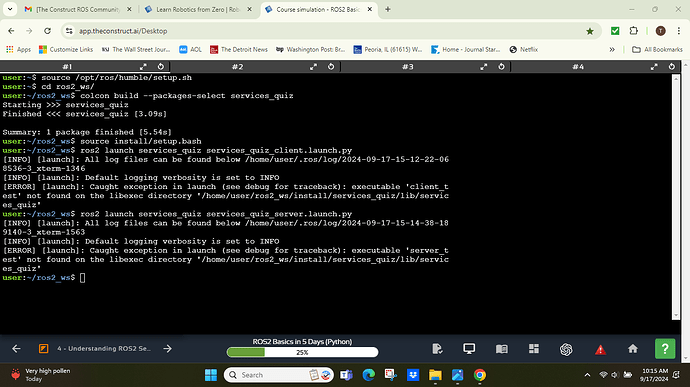Open the Chrome profile avatar
Image resolution: width=690 pixels, height=387 pixels.
[661, 31]
